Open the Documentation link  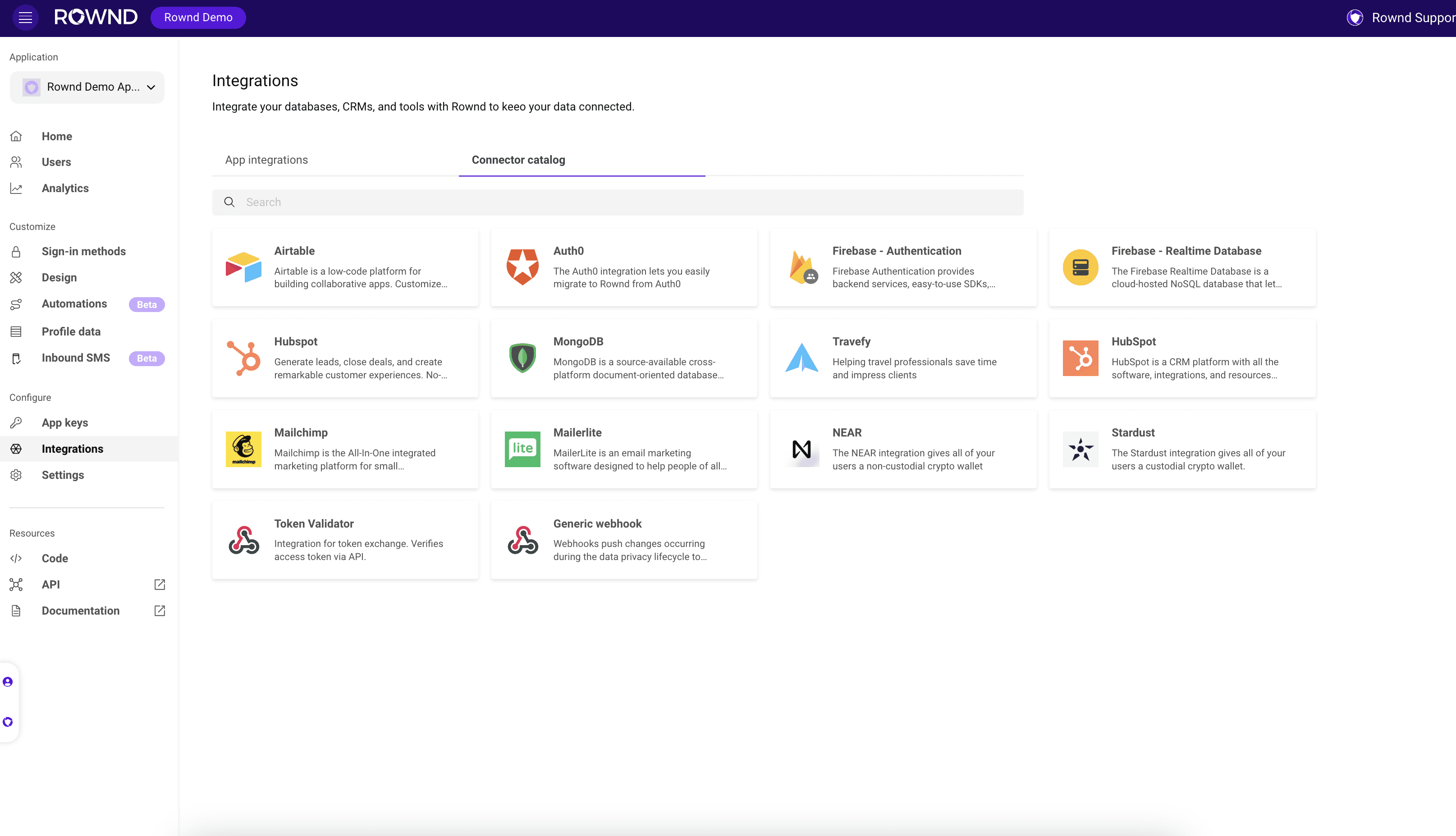80,611
